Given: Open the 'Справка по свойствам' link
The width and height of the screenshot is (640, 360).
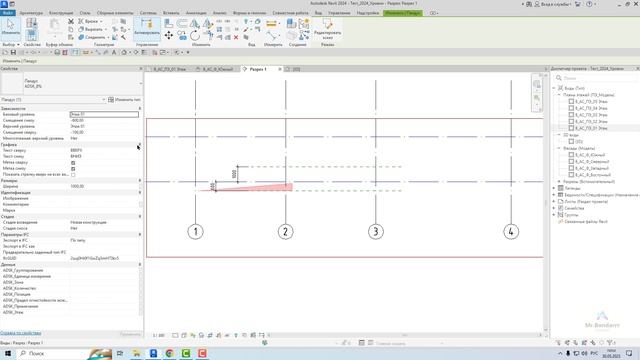Looking at the screenshot, I should 20,333.
